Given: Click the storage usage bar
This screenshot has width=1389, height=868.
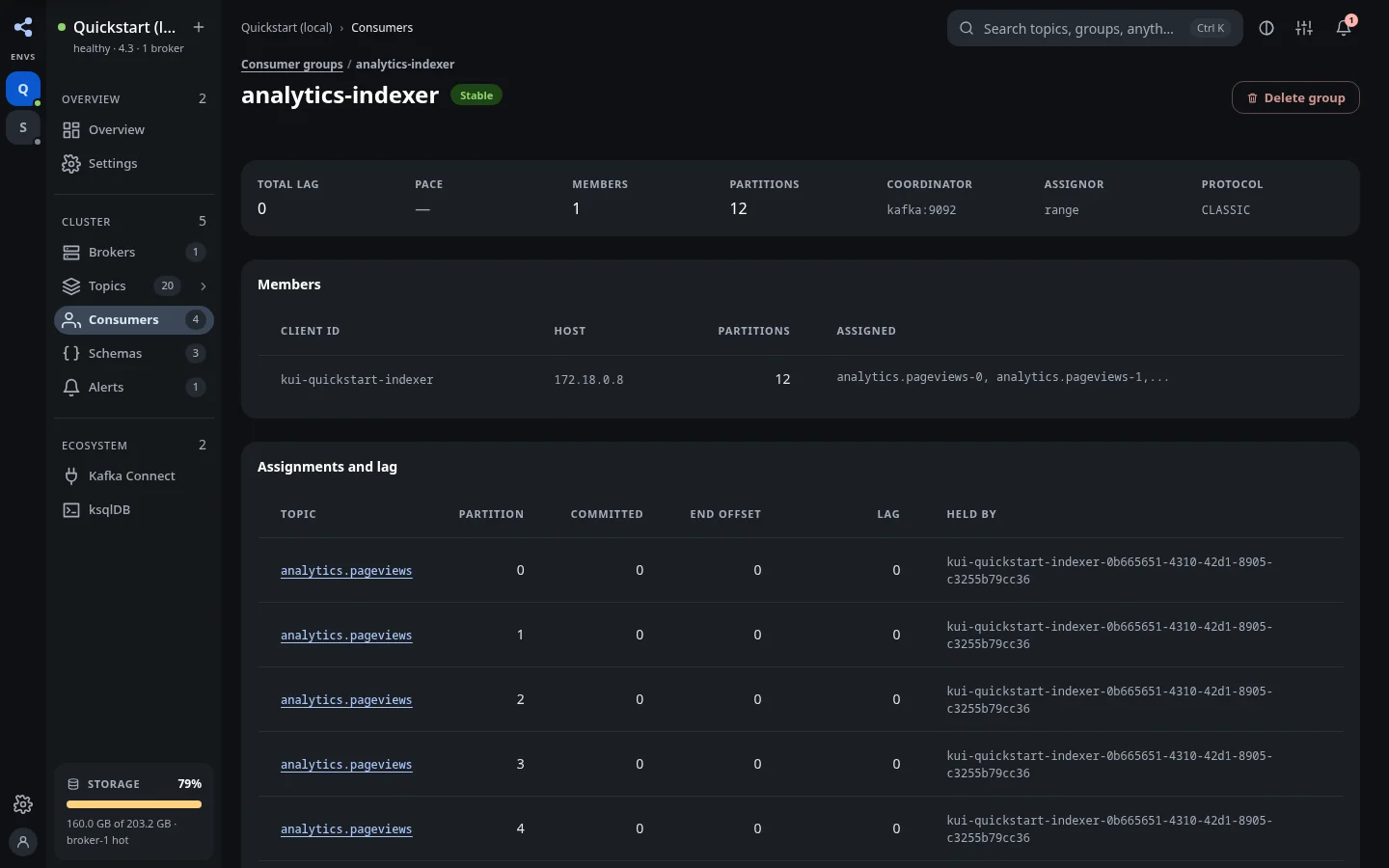Looking at the screenshot, I should tap(134, 804).
